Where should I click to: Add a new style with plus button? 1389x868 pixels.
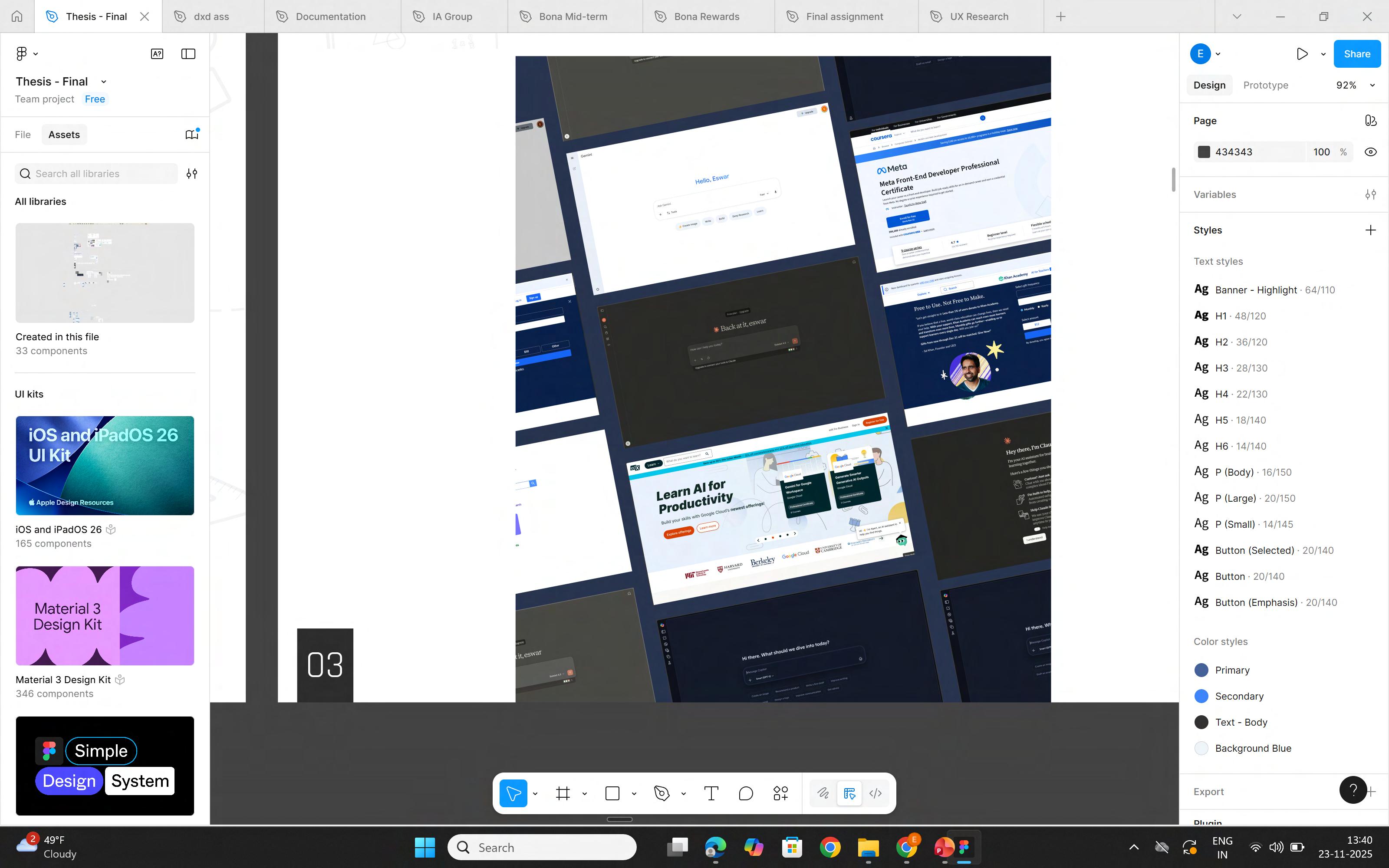[1371, 230]
